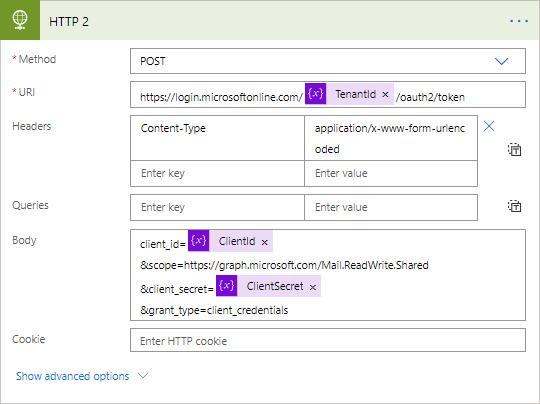Click the TenantId variable icon
The height and width of the screenshot is (404, 540).
(315, 94)
